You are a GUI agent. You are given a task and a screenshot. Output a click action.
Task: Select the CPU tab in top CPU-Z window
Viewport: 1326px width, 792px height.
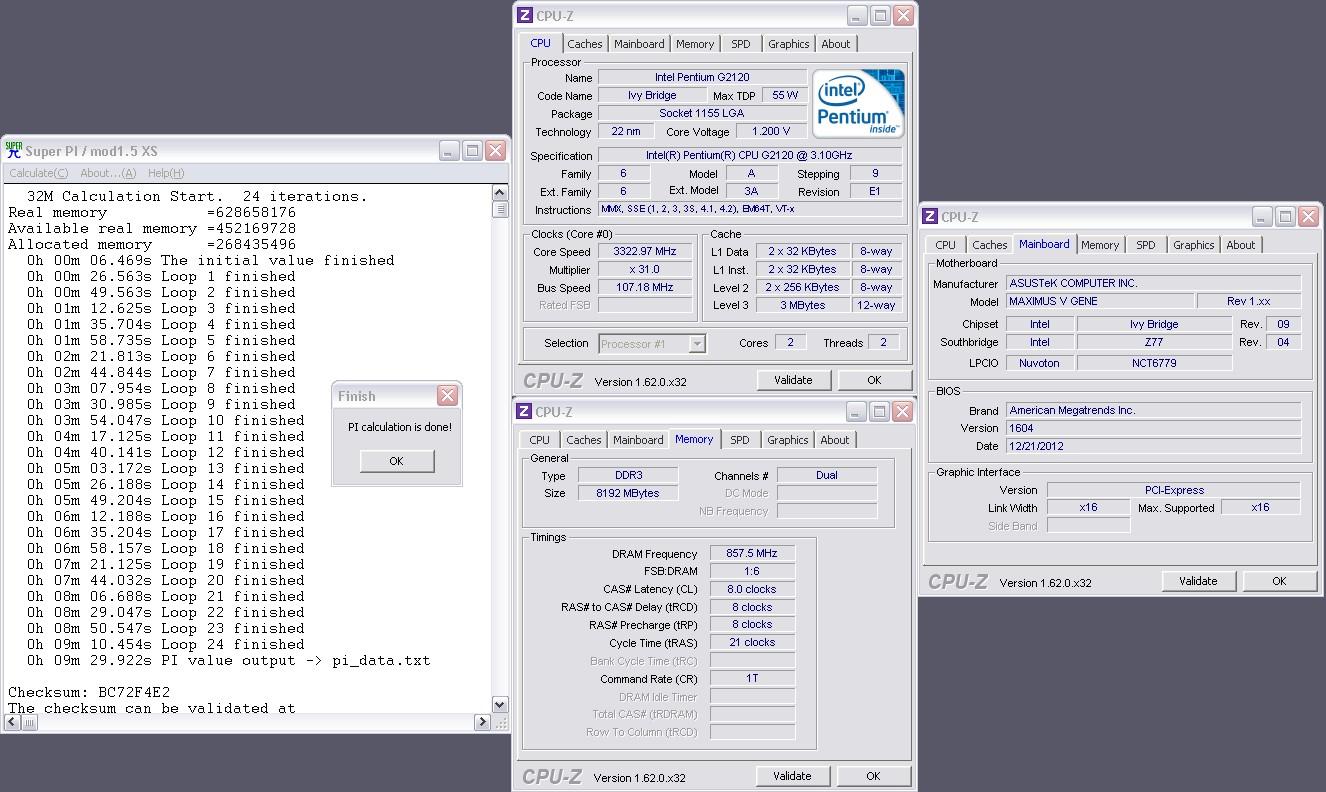[541, 43]
